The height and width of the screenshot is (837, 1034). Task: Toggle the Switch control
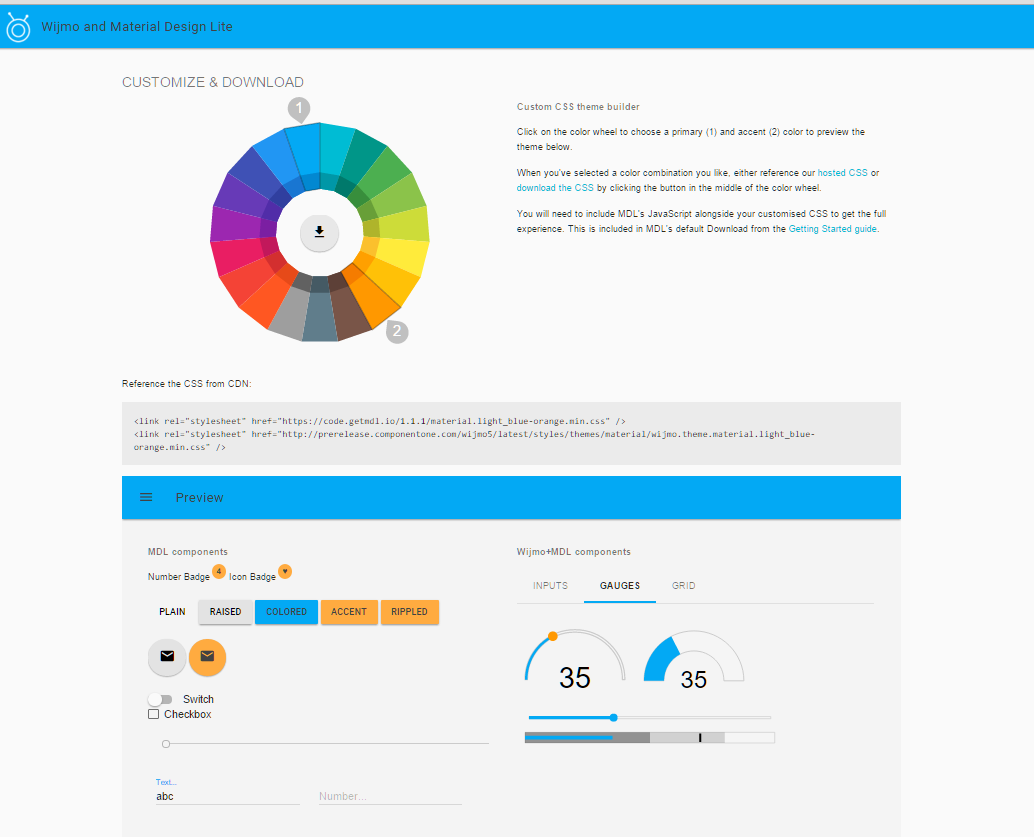coord(160,699)
